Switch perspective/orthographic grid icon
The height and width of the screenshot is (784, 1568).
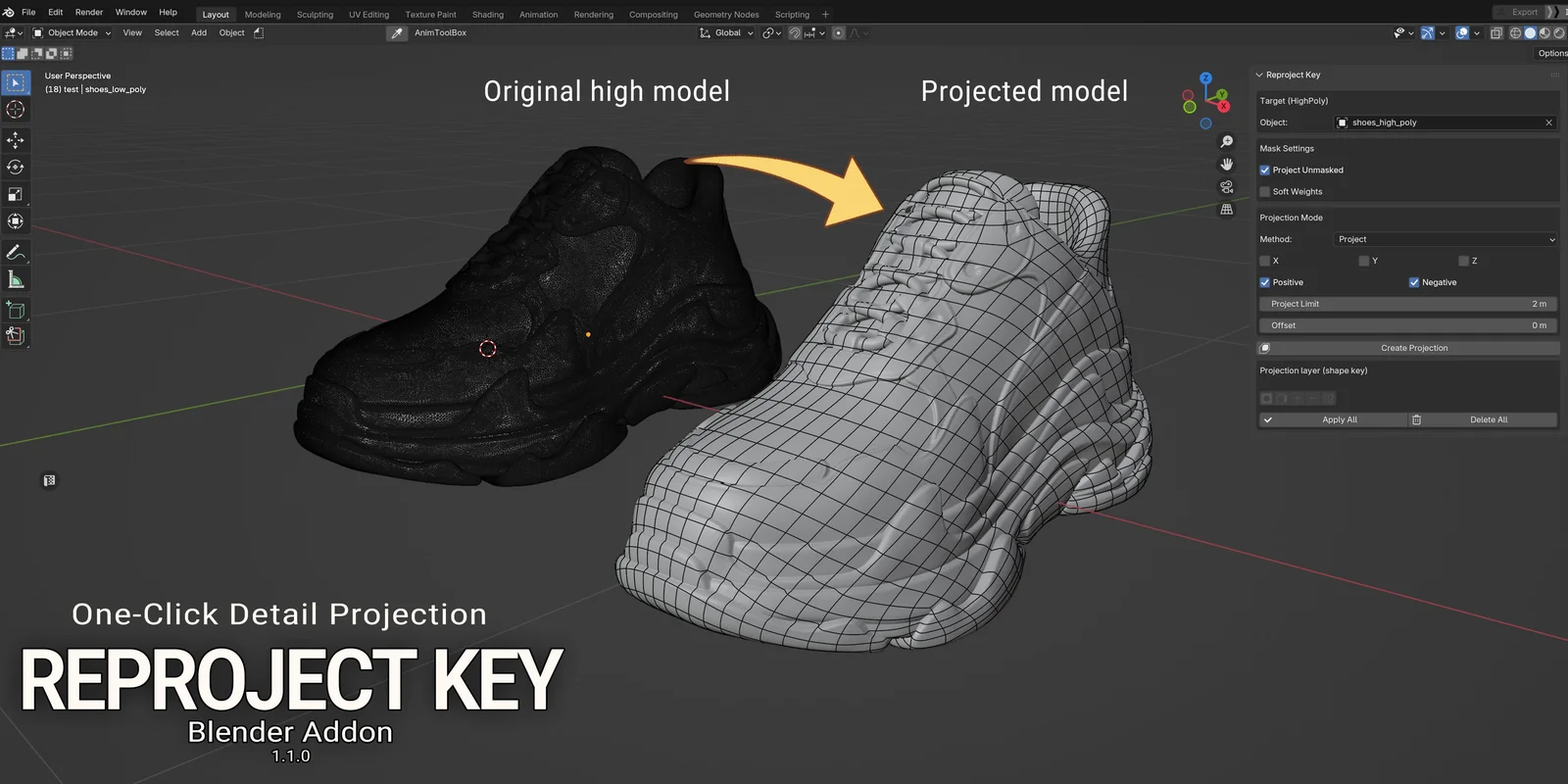[x=1226, y=210]
